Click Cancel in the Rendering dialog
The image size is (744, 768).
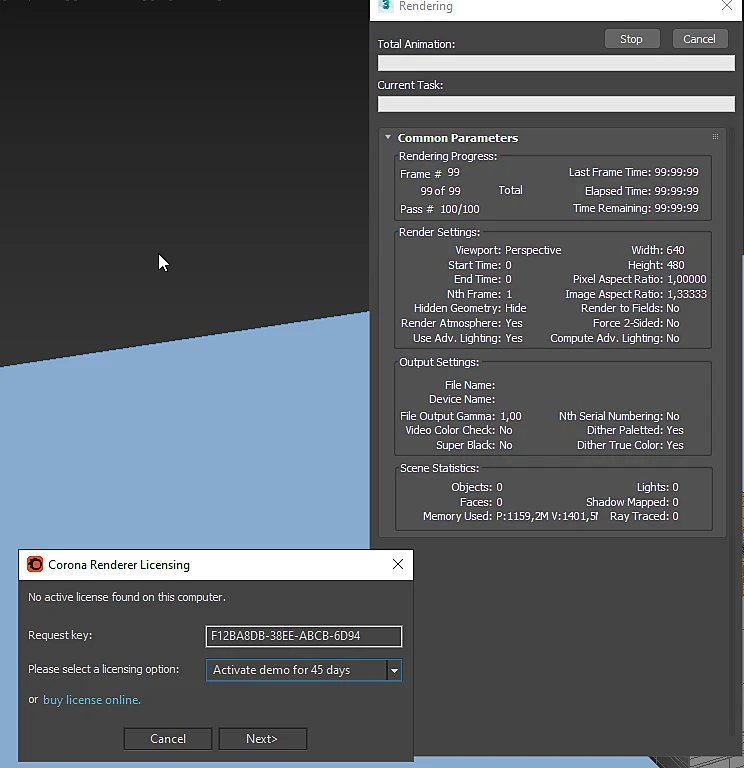click(699, 39)
